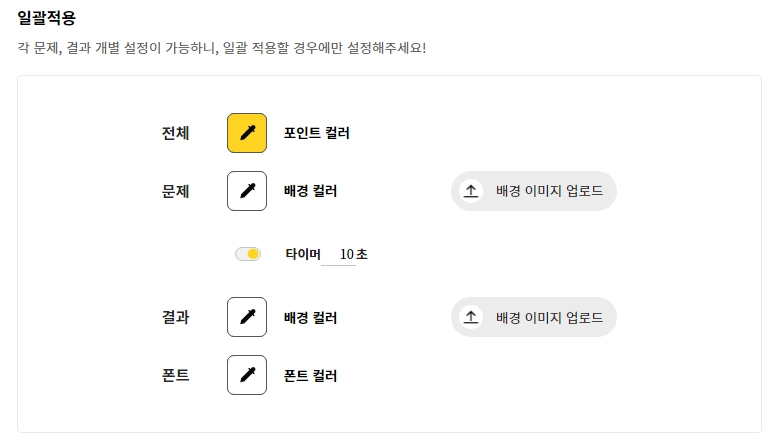Select the 폰트 row label

(176, 376)
